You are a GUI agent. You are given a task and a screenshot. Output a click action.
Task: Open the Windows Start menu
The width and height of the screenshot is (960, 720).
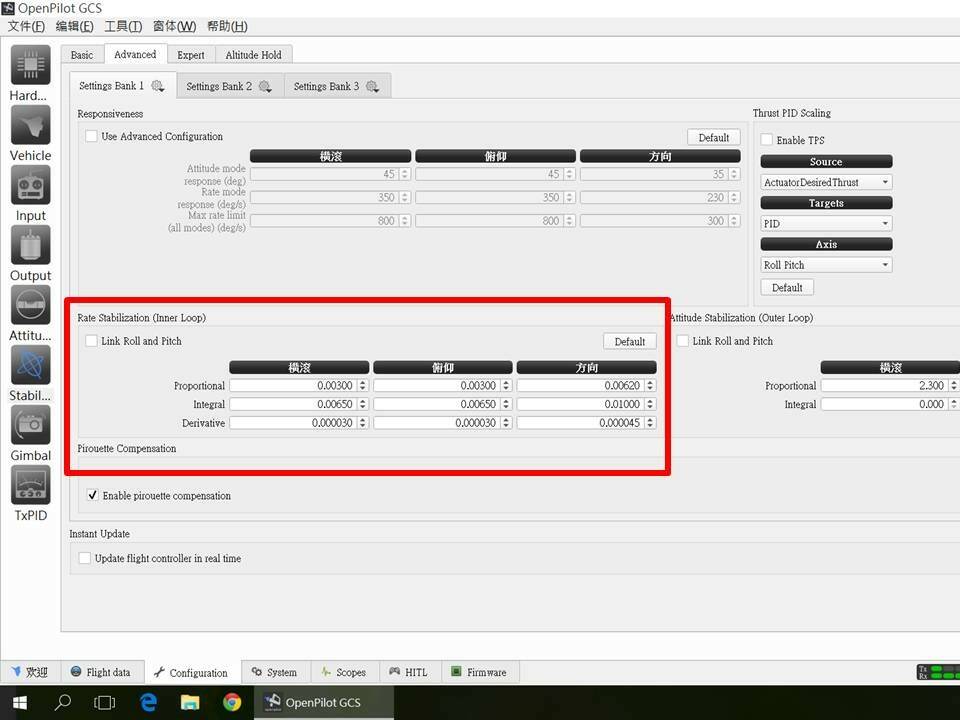[20, 702]
